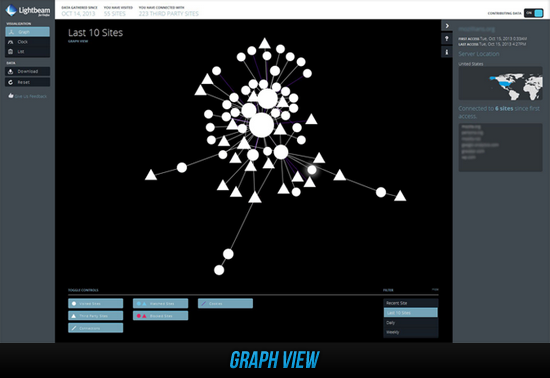Choose Recent Site filter option
Image resolution: width=550 pixels, height=378 pixels.
click(411, 303)
